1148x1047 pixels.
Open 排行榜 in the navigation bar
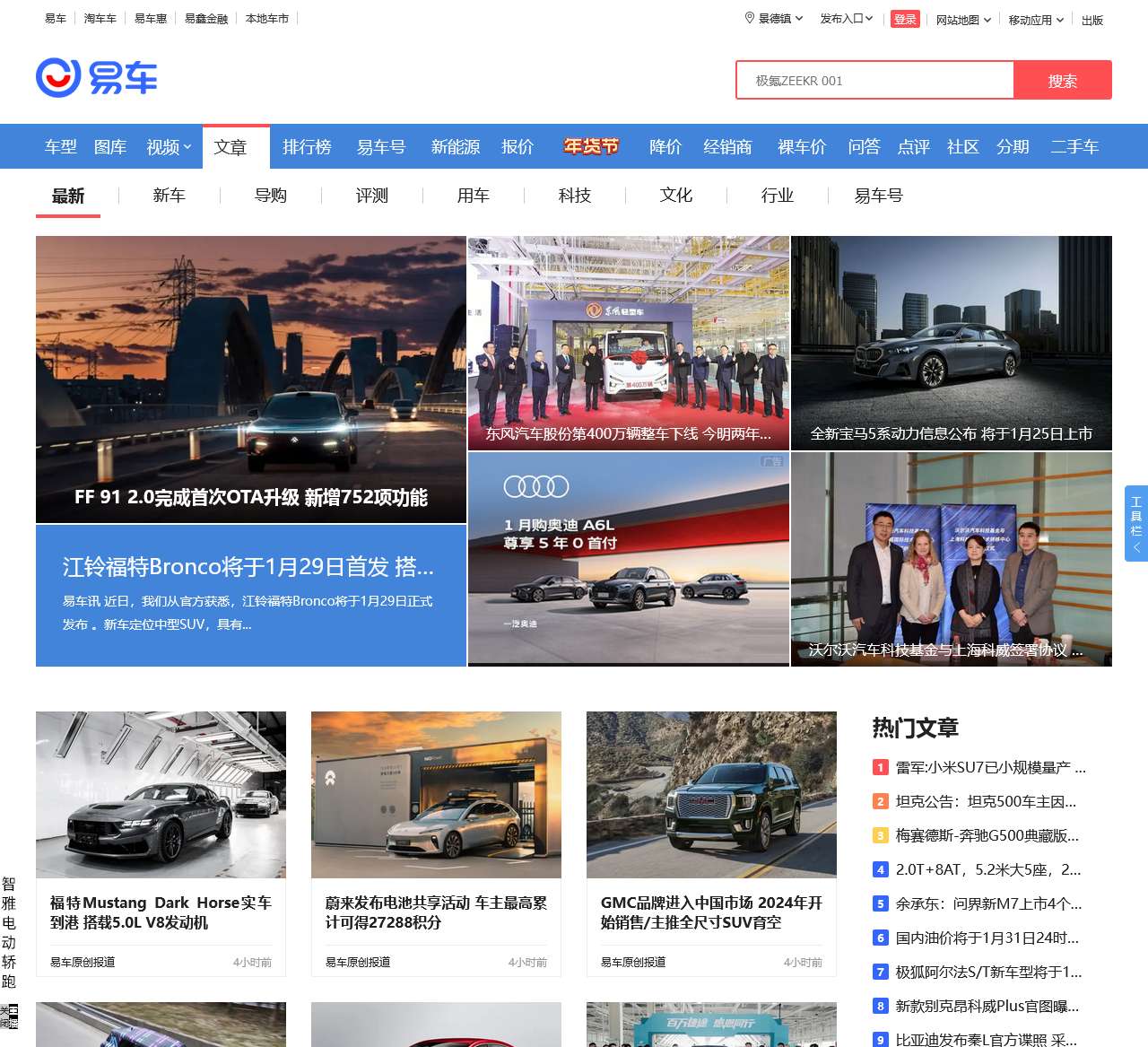pyautogui.click(x=308, y=146)
